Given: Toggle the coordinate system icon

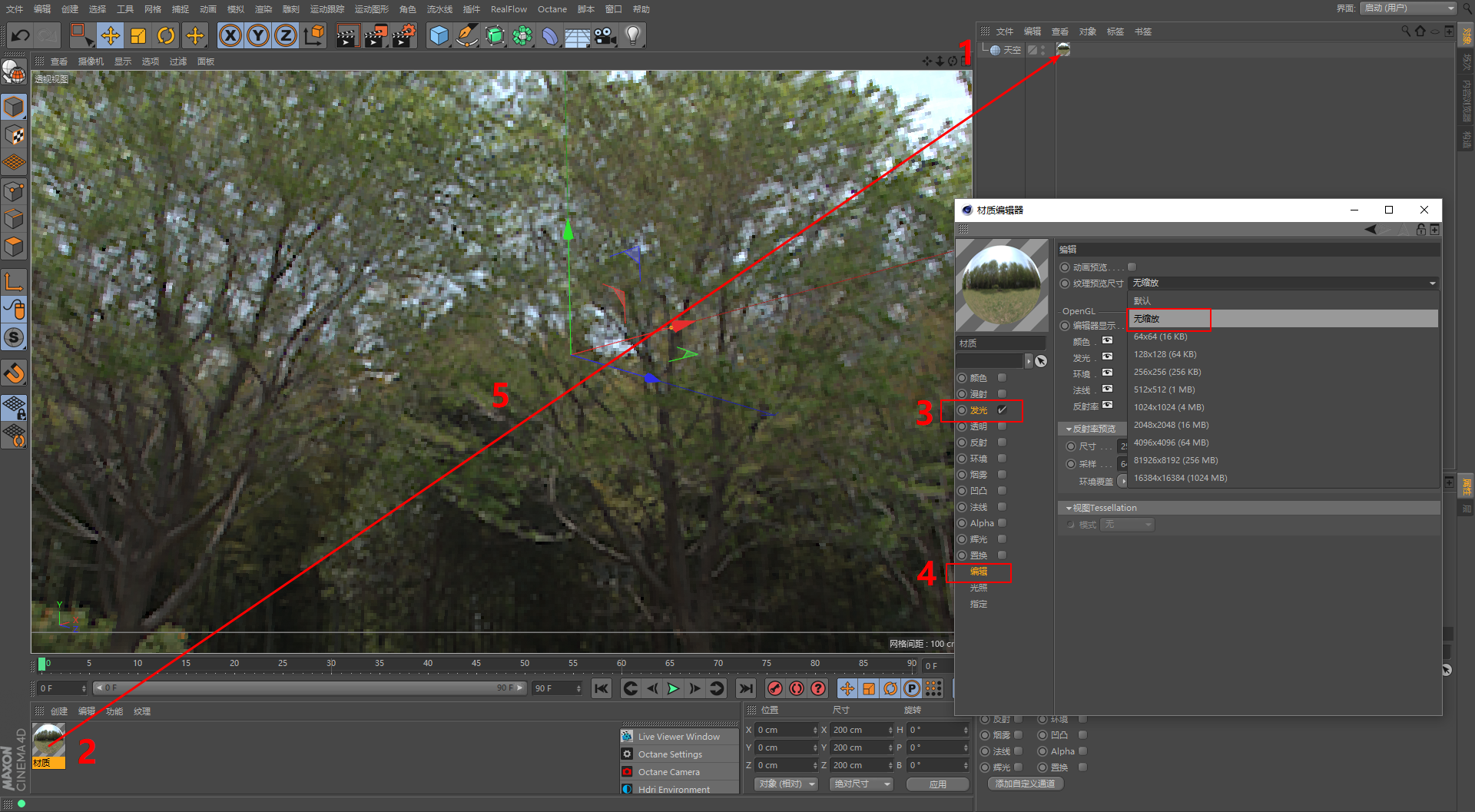Looking at the screenshot, I should pos(314,35).
